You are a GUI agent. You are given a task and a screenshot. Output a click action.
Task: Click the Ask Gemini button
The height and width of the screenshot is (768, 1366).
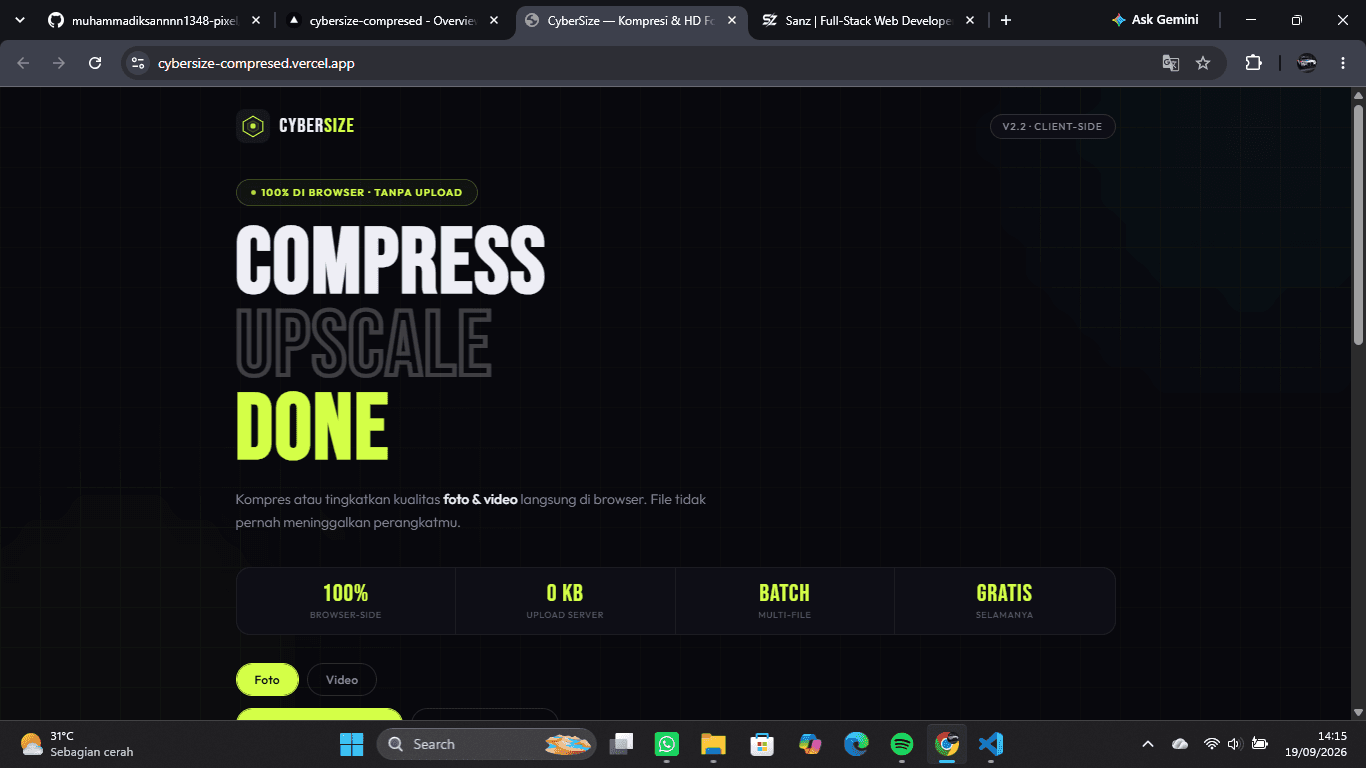1155,20
